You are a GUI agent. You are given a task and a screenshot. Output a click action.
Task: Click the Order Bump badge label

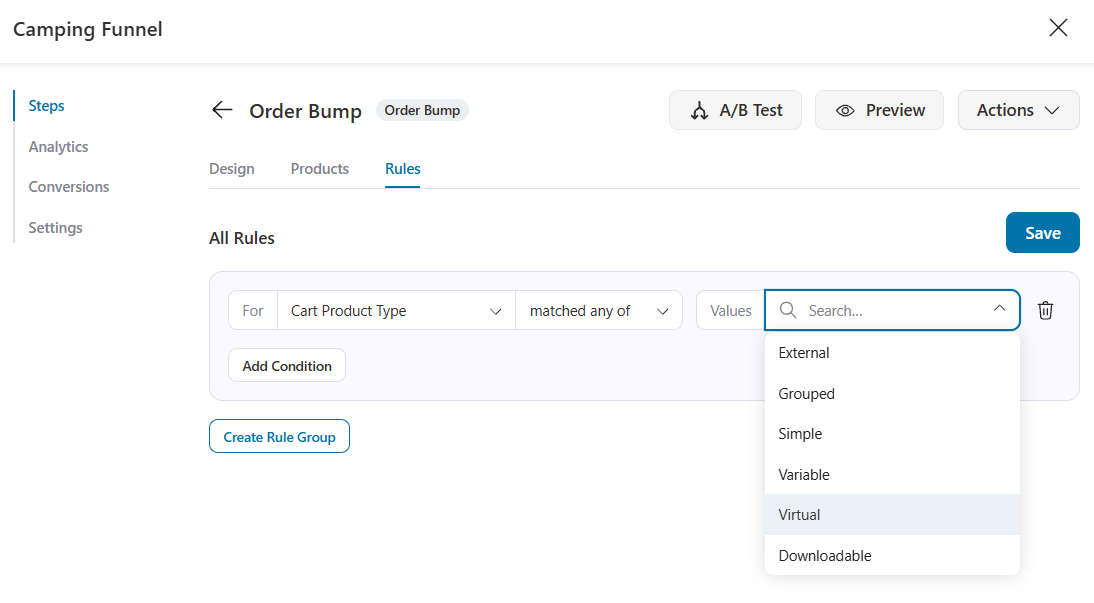(422, 110)
